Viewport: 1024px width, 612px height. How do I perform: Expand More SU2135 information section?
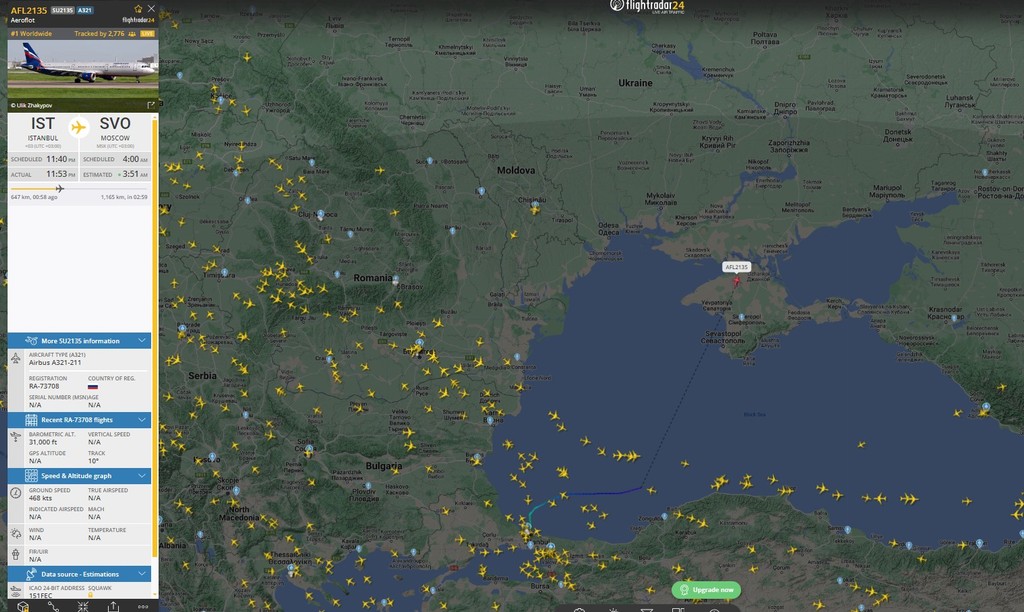(79, 341)
